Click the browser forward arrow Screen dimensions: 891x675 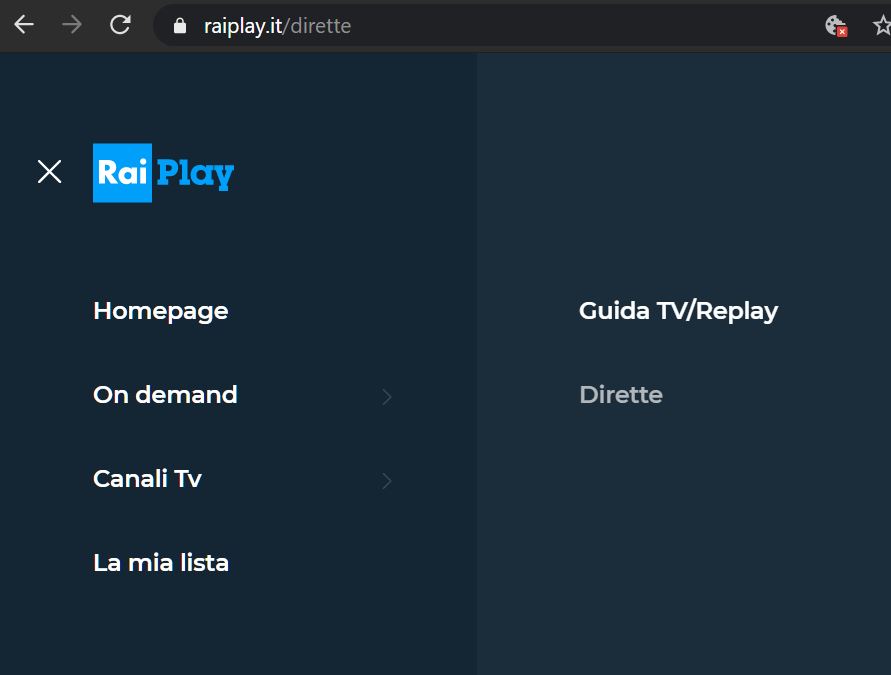[72, 25]
